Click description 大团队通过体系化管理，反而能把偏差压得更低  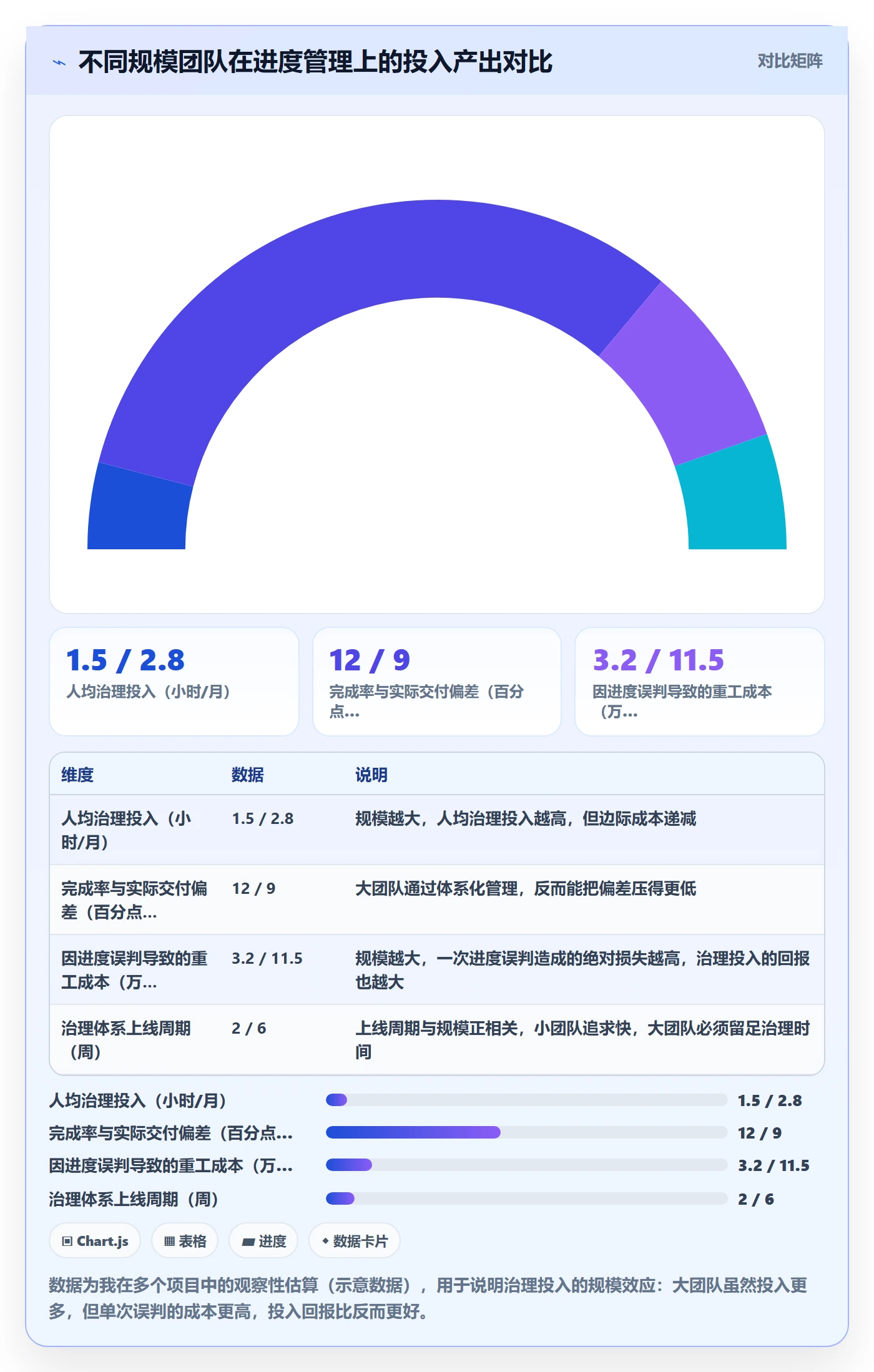tap(526, 888)
